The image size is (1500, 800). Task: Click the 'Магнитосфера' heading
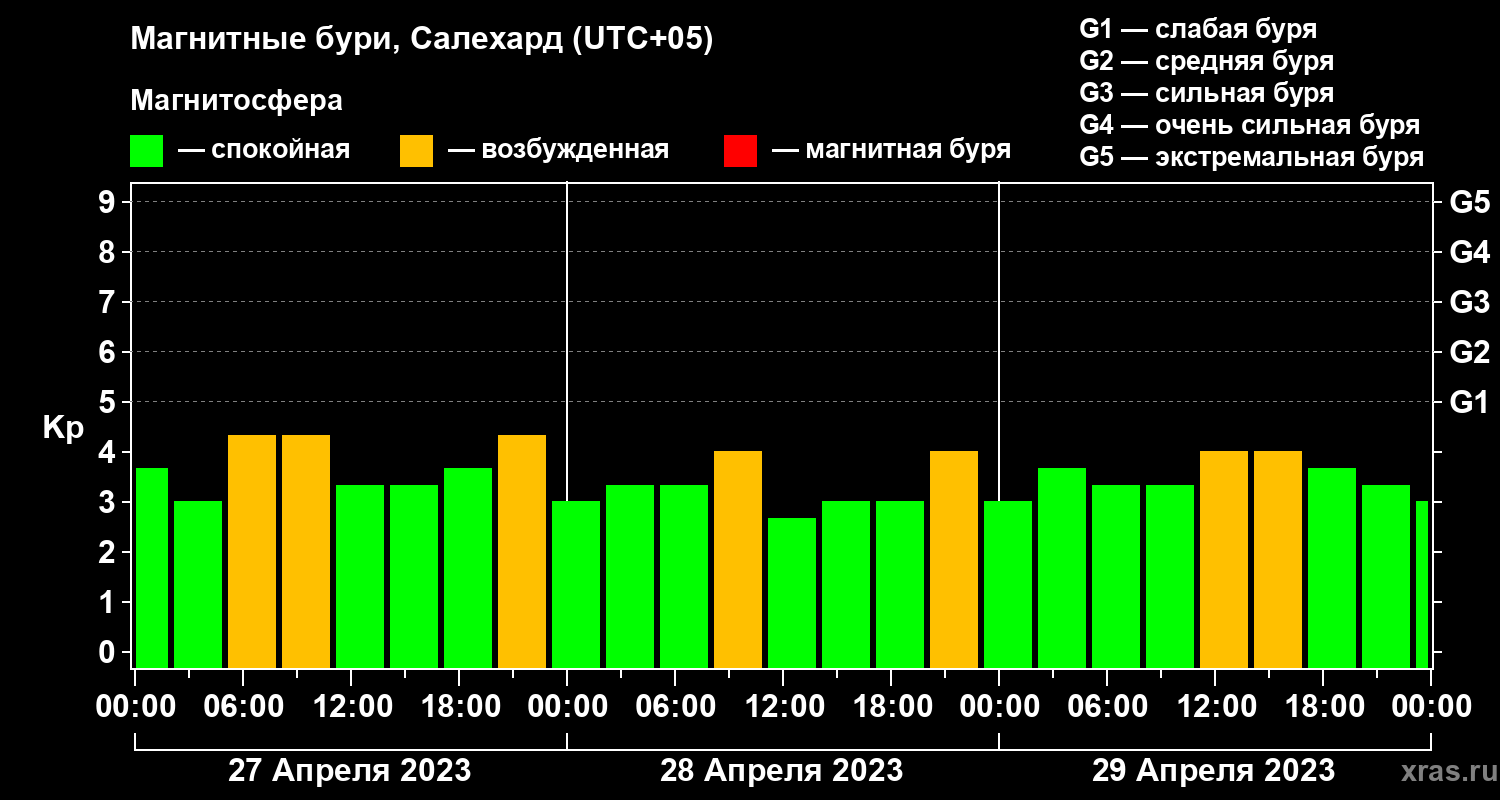click(236, 101)
